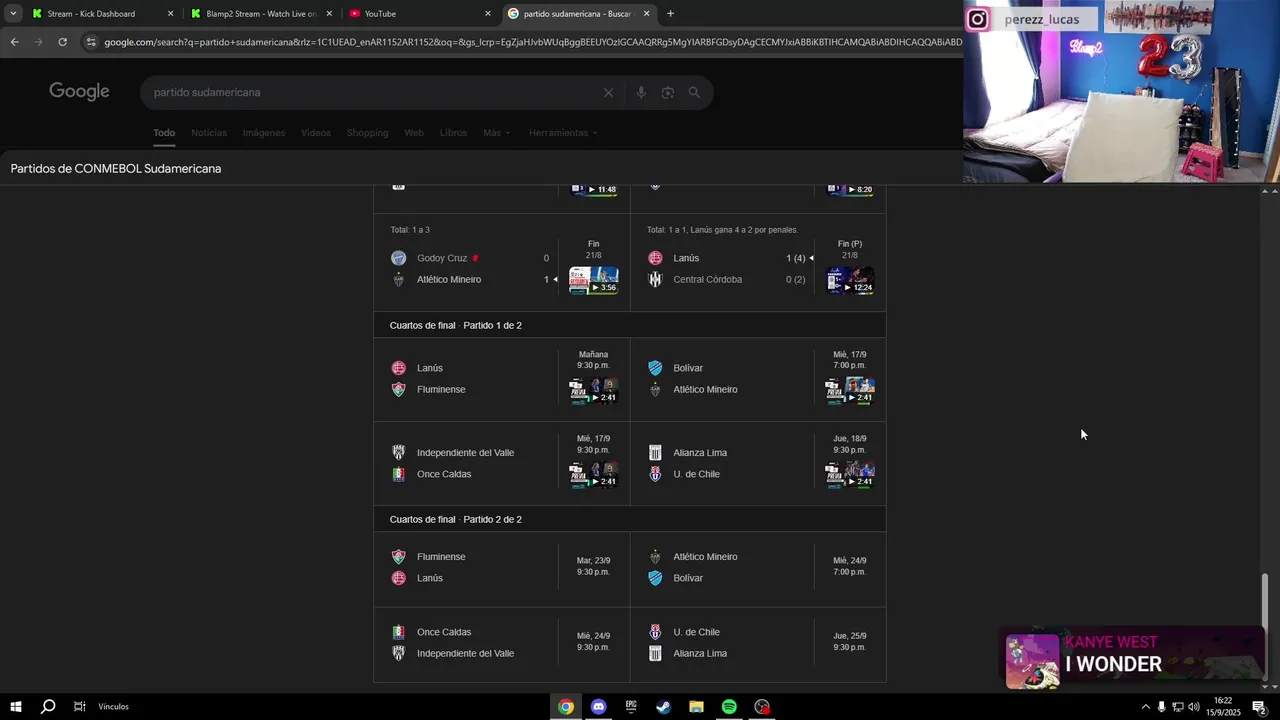Clear the search query with the X icon
Viewport: 1280px width, 720px height.
pyautogui.click(x=608, y=93)
